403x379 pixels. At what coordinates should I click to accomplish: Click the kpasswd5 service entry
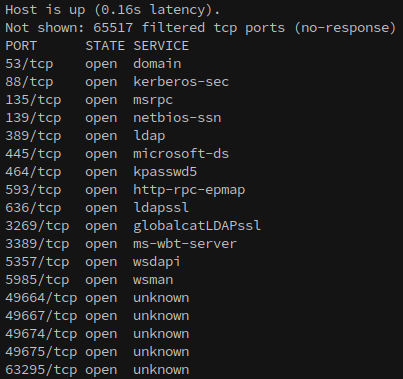[x=165, y=172]
